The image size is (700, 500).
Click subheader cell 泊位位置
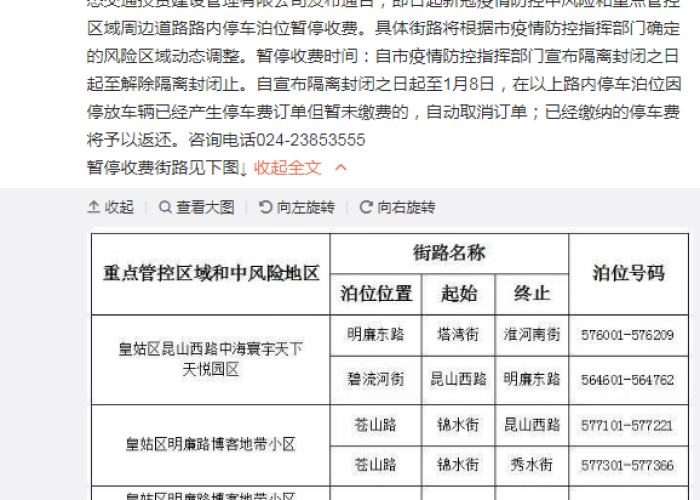coord(376,294)
